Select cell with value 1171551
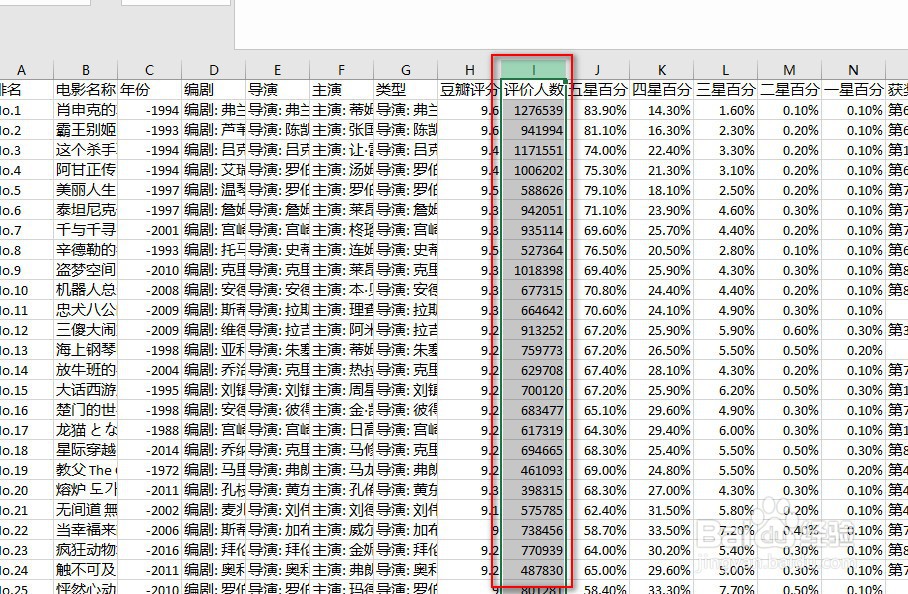Viewport: 908px width, 594px height. 533,150
